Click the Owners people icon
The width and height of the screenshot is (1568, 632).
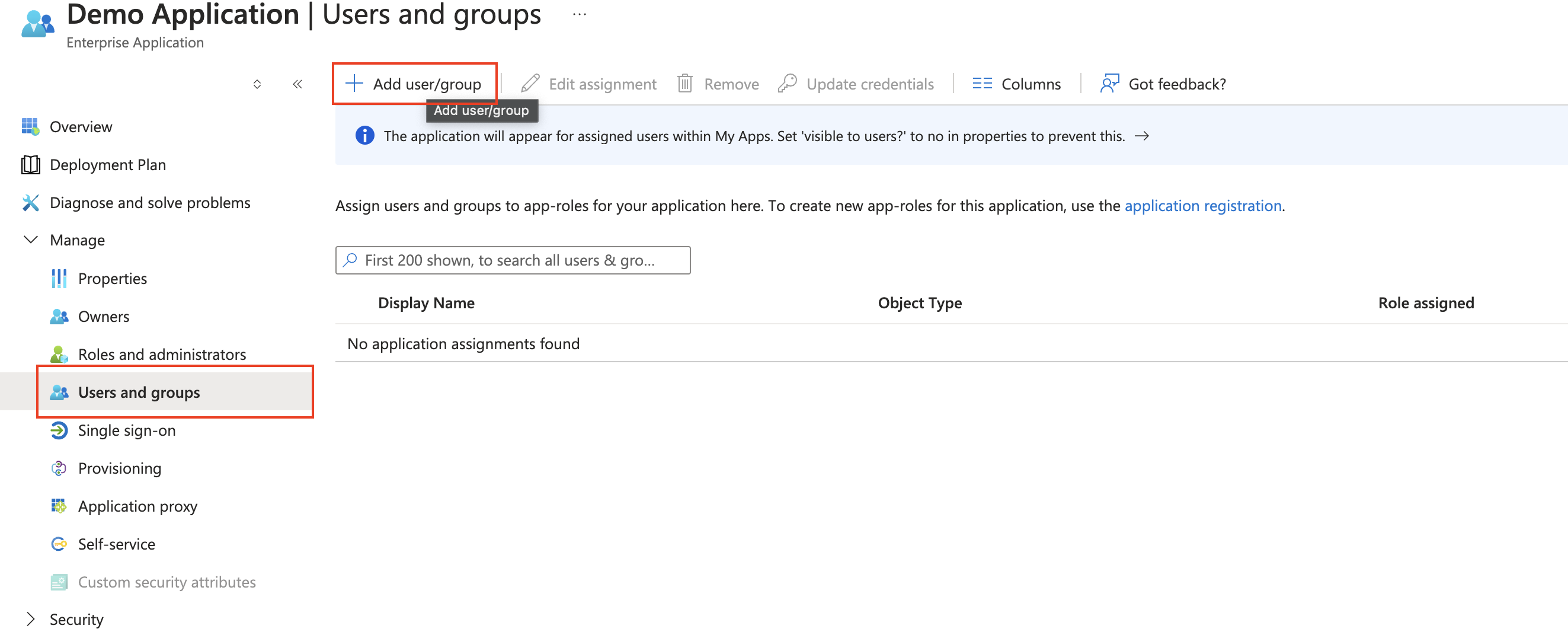(x=59, y=317)
